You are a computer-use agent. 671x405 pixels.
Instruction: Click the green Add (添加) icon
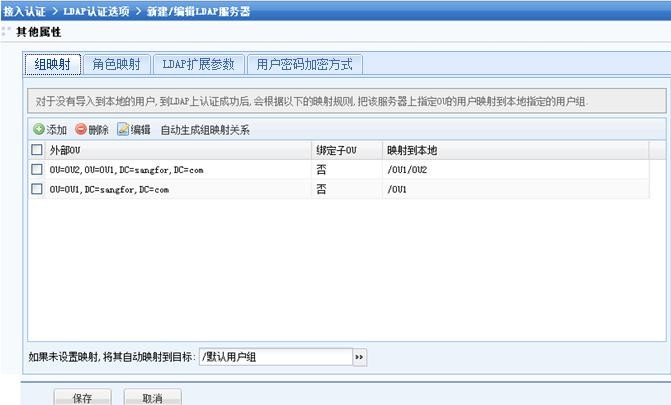click(39, 130)
